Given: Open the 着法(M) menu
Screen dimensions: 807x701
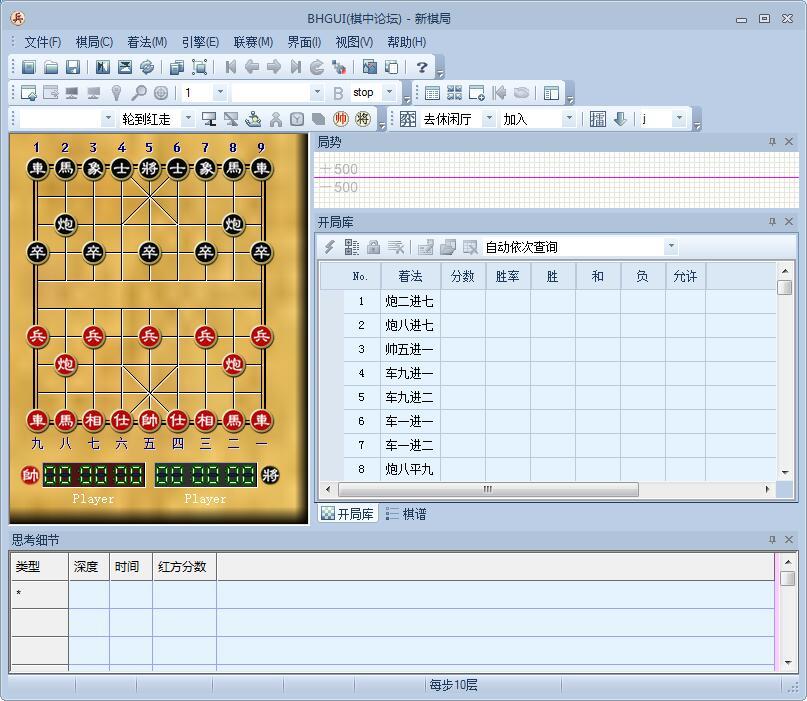Looking at the screenshot, I should [147, 42].
